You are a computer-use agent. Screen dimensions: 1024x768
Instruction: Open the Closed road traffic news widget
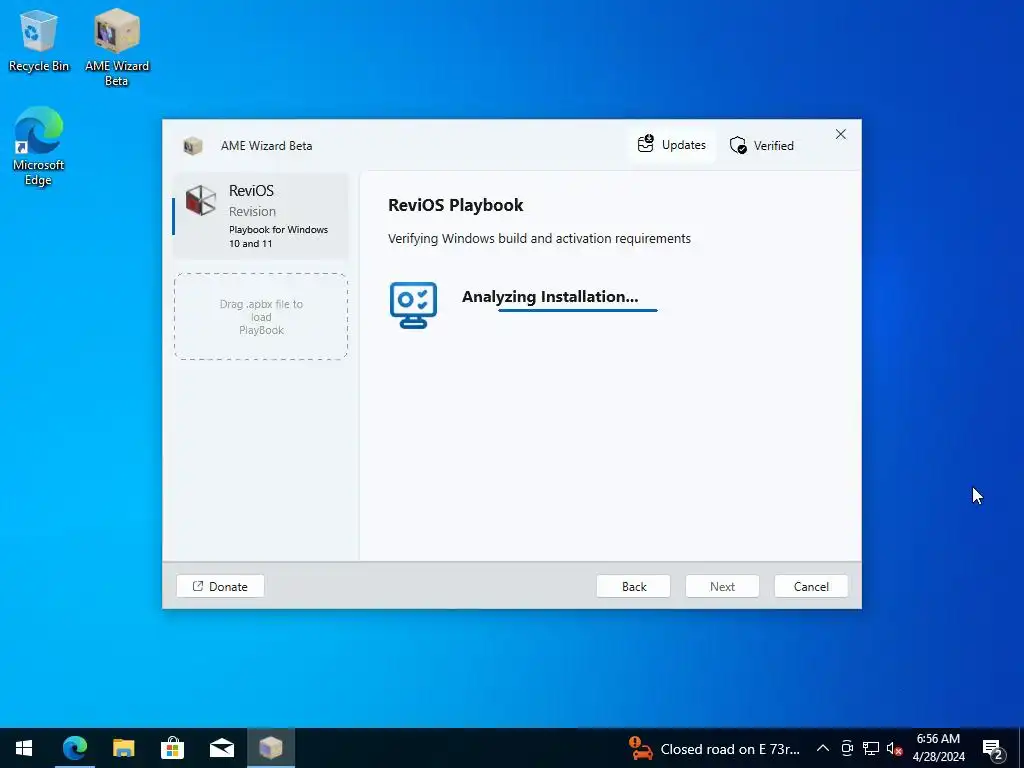tap(714, 748)
